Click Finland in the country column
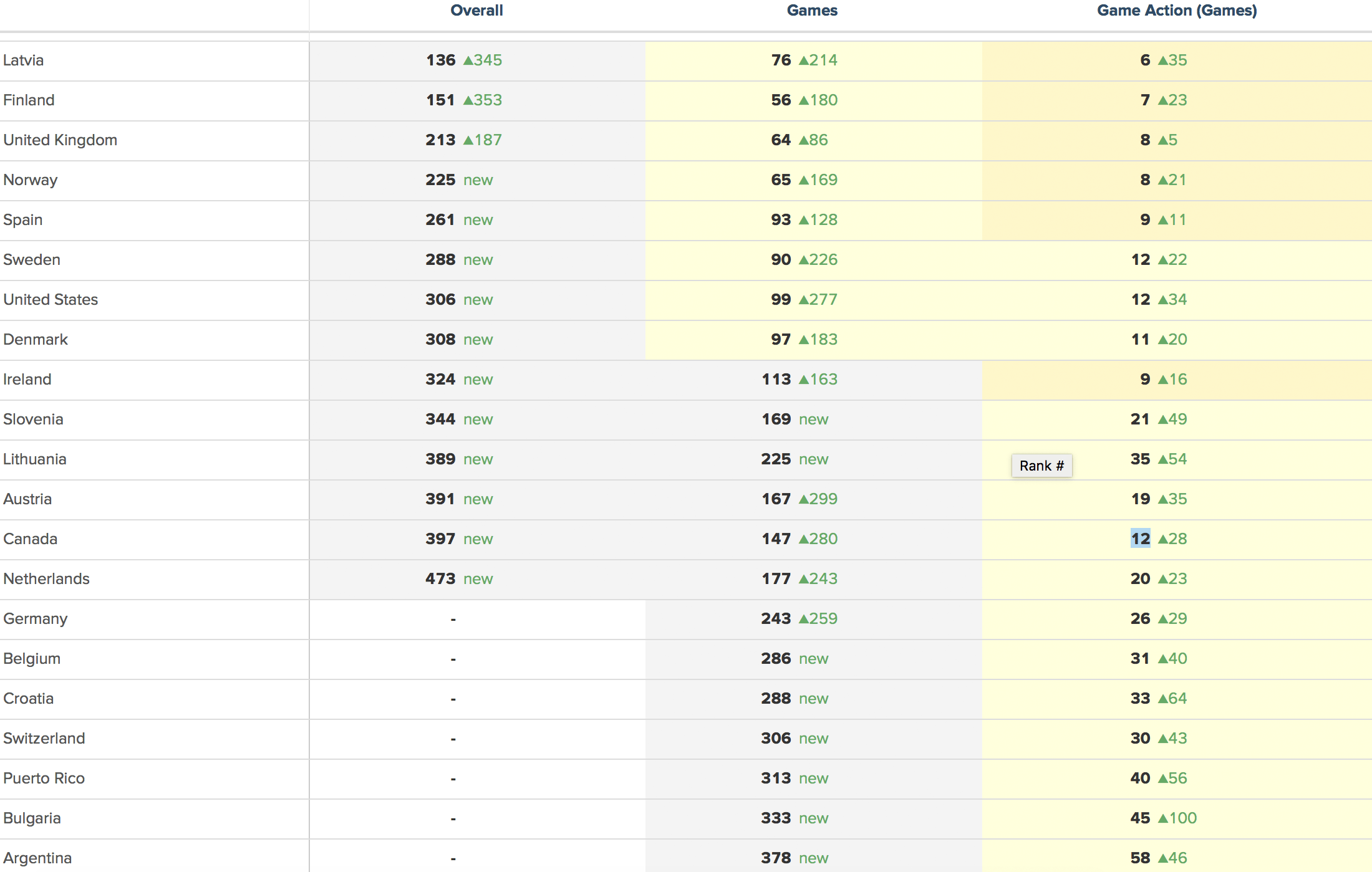This screenshot has width=1372, height=872. tap(29, 100)
